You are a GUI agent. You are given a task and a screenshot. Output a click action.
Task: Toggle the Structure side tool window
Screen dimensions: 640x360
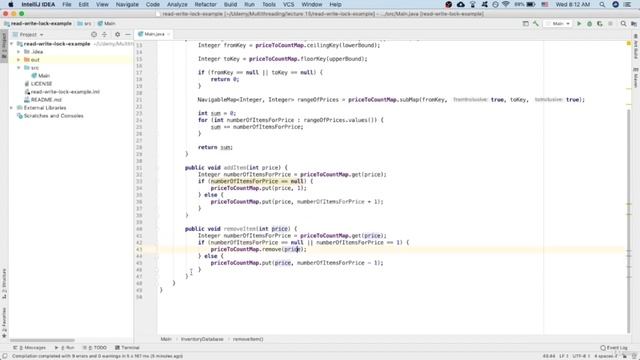pos(4,283)
